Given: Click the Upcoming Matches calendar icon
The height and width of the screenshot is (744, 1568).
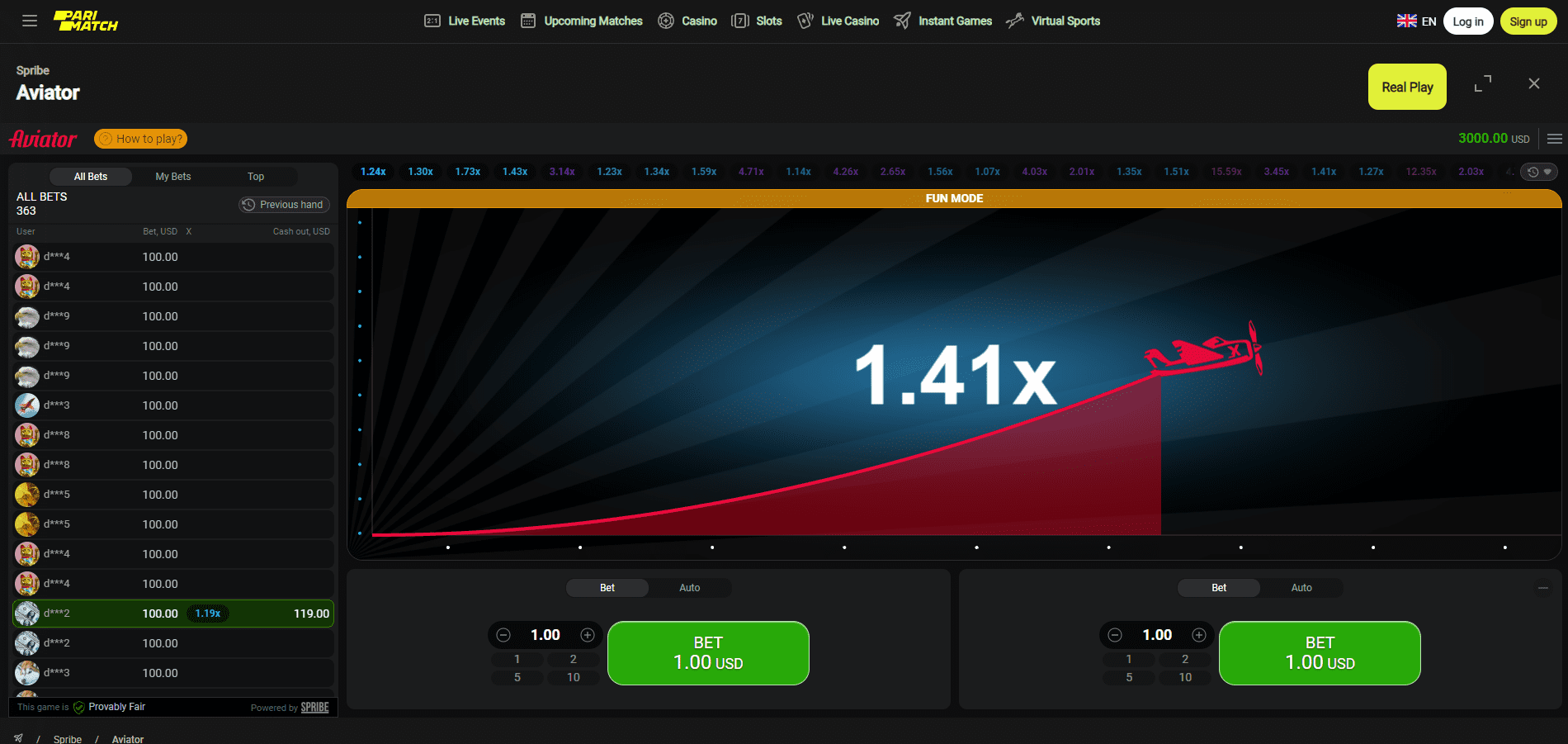Looking at the screenshot, I should point(528,21).
